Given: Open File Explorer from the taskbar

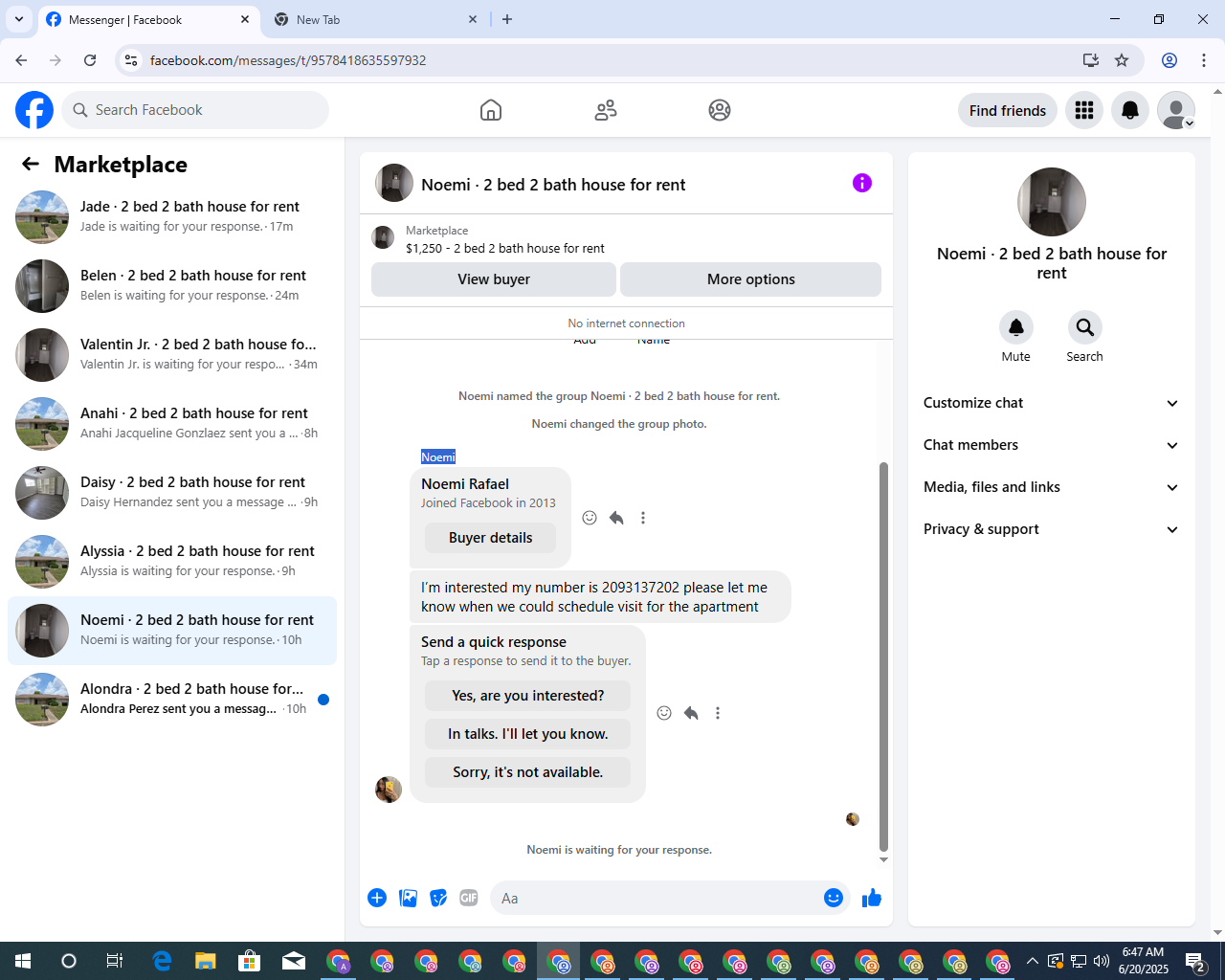Looking at the screenshot, I should (205, 961).
